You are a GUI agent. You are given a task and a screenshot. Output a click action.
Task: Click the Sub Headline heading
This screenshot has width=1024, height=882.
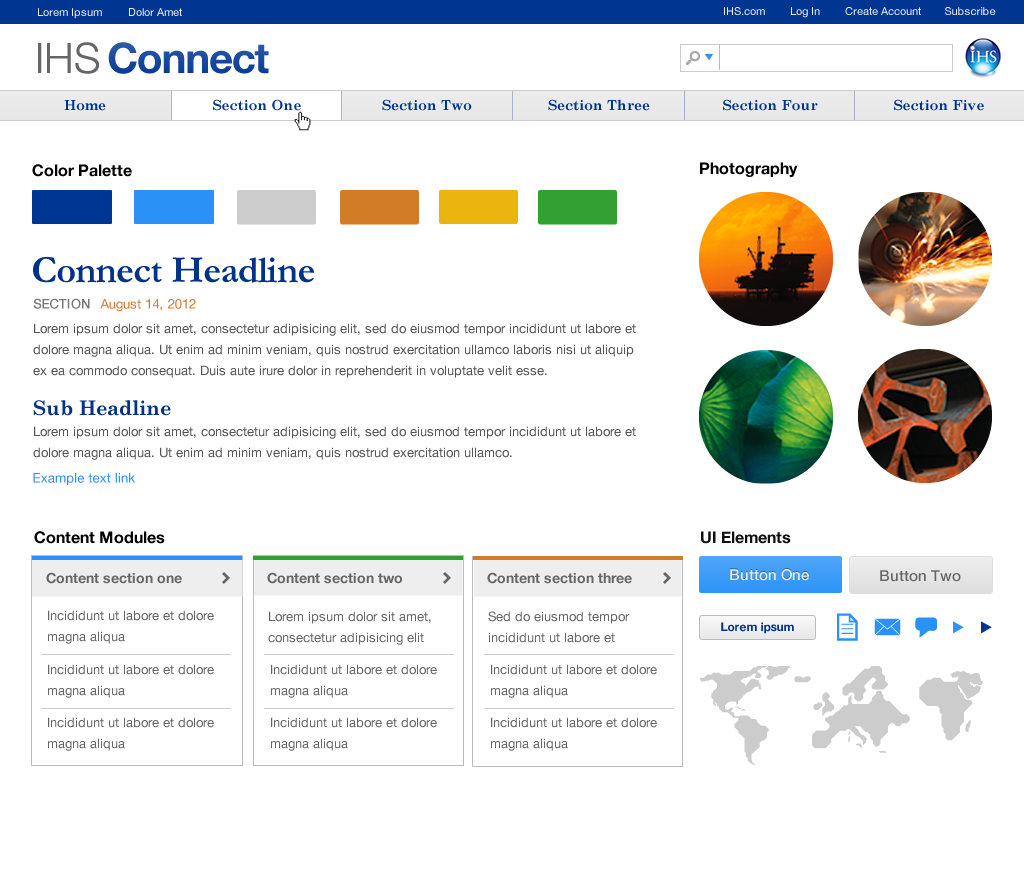pos(102,408)
